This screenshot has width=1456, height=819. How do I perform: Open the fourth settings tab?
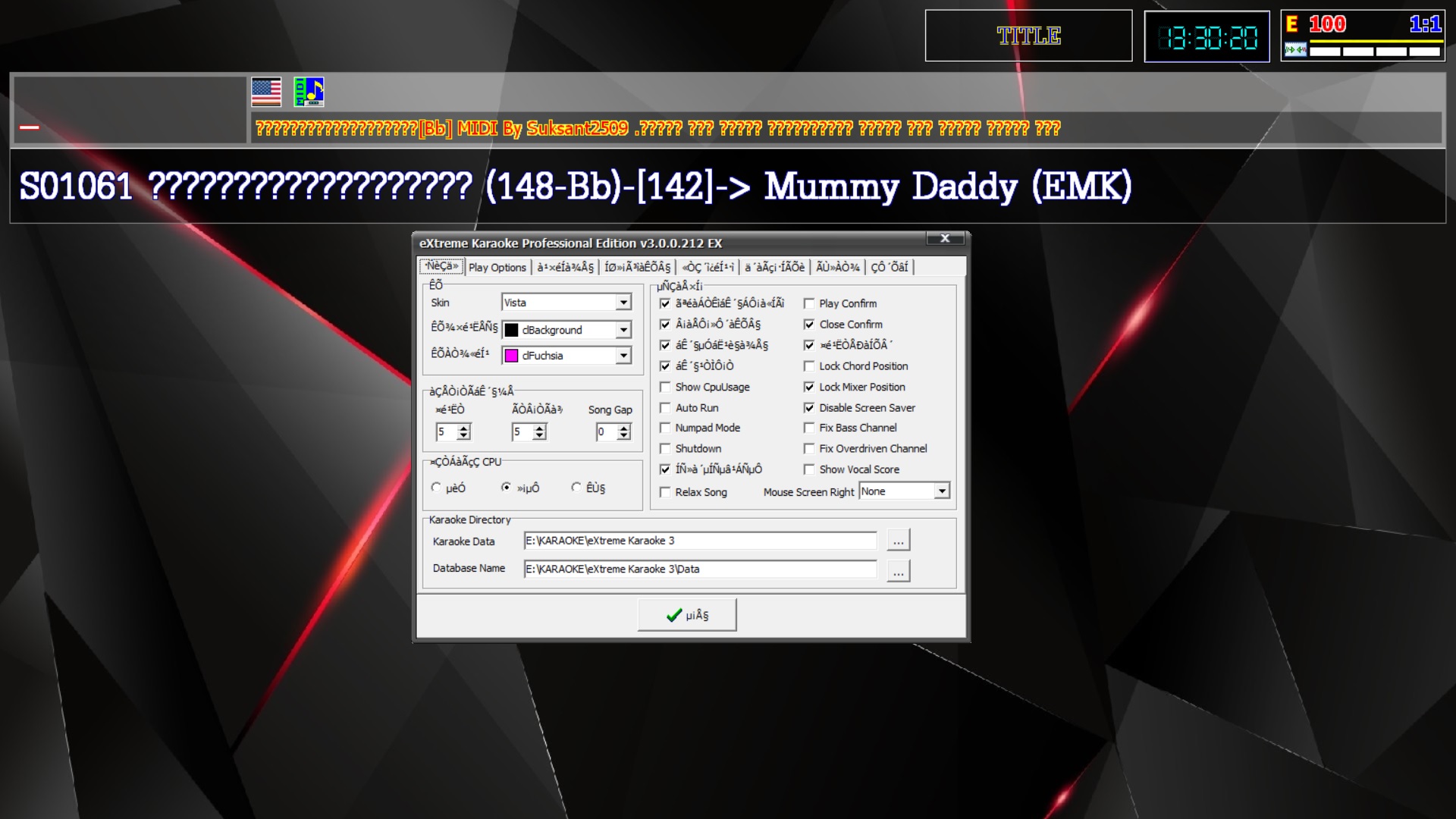pyautogui.click(x=637, y=267)
